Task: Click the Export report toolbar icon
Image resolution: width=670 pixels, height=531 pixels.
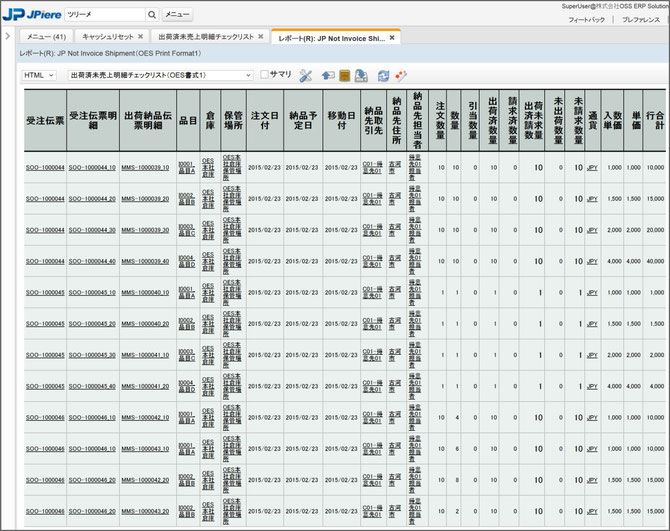Action: pos(361,76)
